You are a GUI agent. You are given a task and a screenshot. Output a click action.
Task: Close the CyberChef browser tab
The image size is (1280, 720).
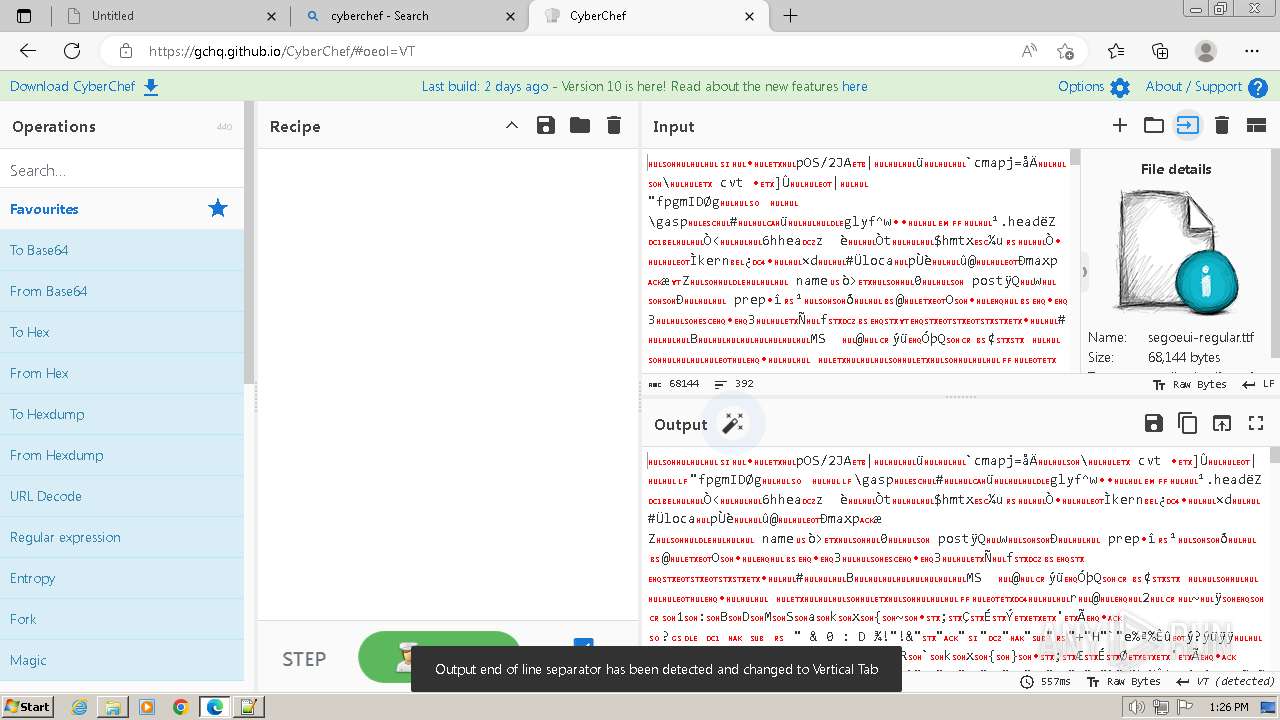click(750, 16)
